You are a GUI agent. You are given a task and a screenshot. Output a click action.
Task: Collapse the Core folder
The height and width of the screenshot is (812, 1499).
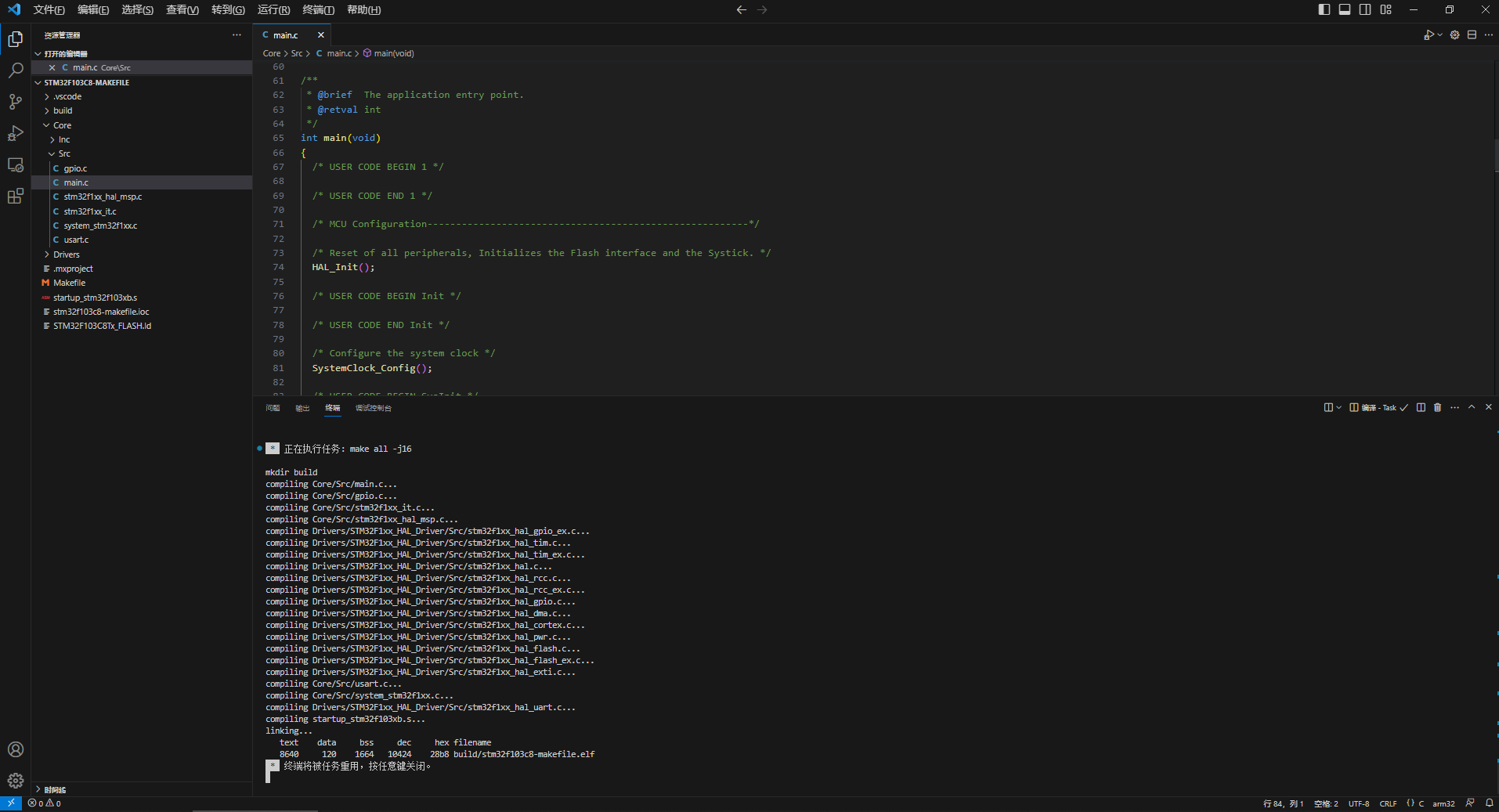(62, 125)
